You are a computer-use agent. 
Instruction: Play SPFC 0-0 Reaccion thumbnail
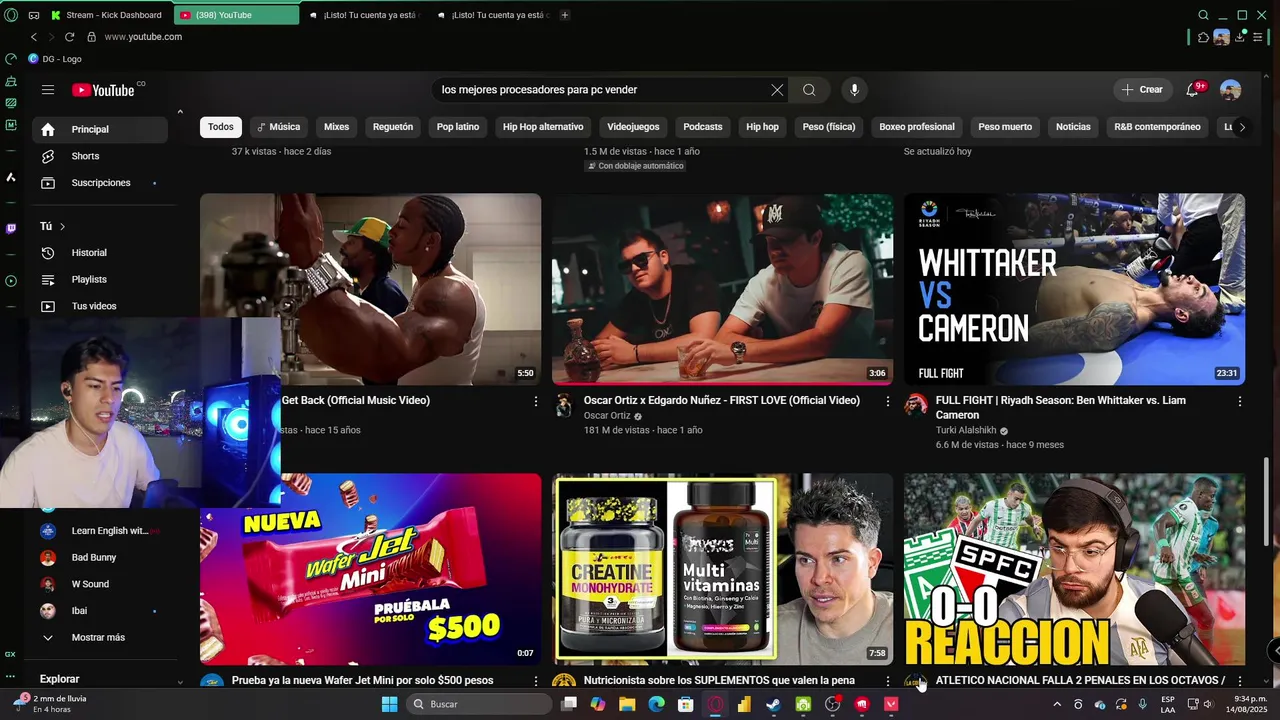(1075, 569)
